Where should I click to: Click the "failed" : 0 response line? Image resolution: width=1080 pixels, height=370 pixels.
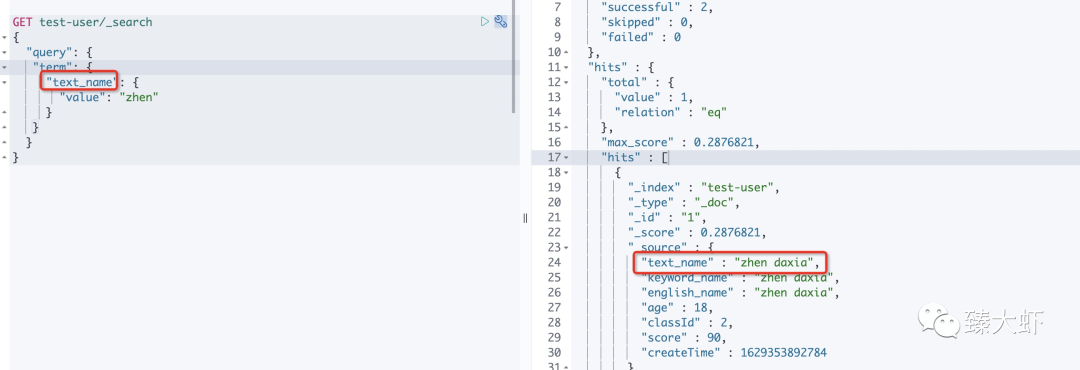point(641,37)
